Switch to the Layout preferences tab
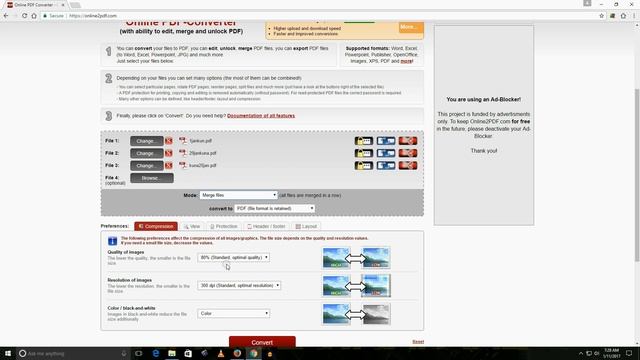Screen dimensions: 640x360 tap(306, 226)
